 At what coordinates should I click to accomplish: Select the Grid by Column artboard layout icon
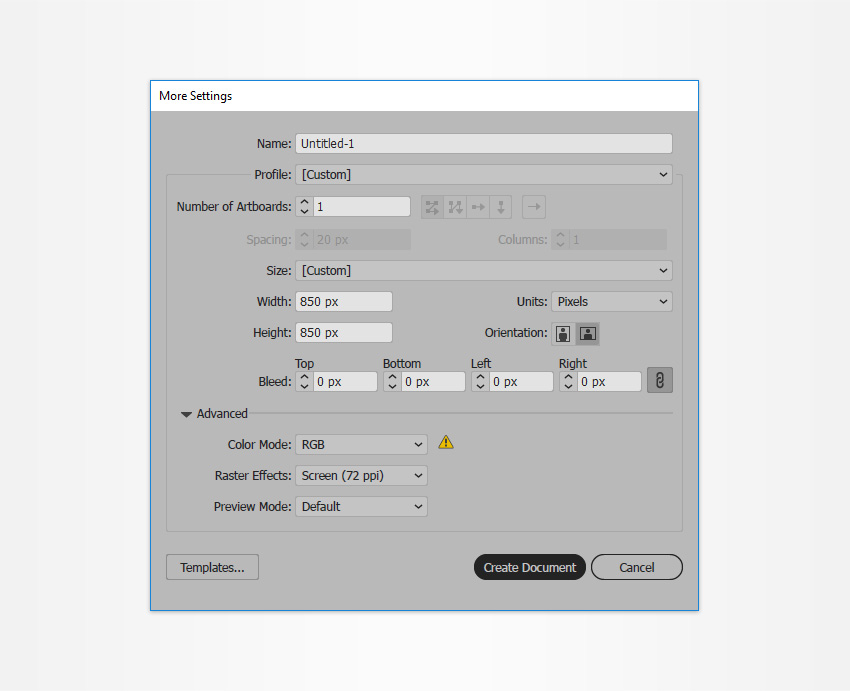(x=455, y=207)
